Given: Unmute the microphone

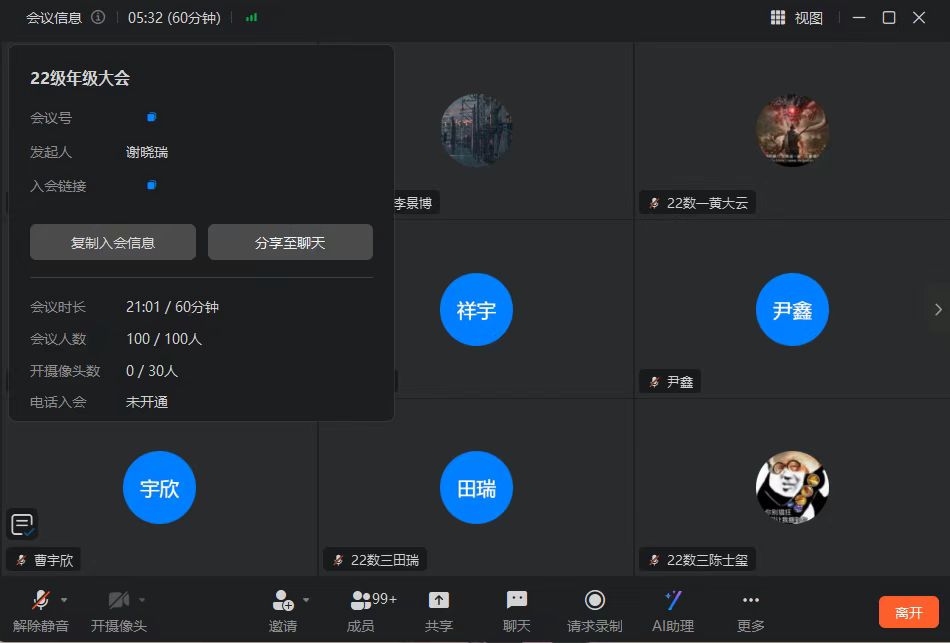Looking at the screenshot, I should coord(40,609).
